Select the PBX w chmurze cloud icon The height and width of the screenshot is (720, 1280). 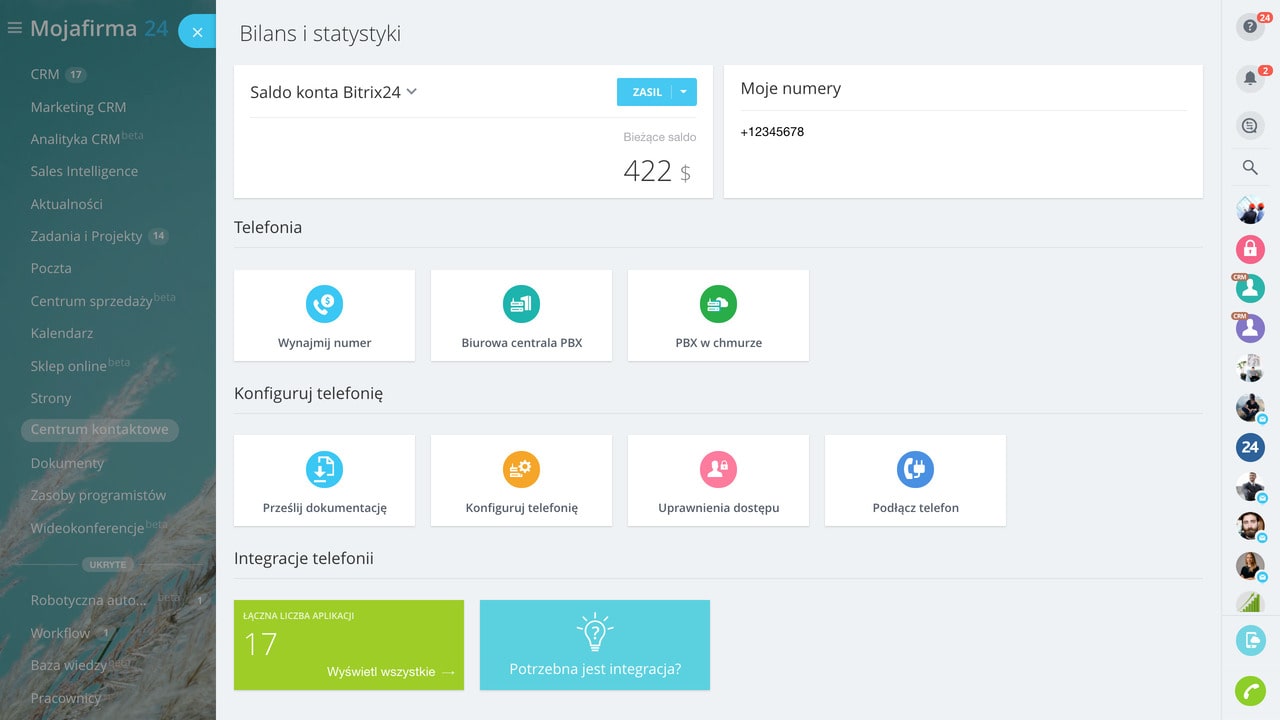tap(718, 304)
